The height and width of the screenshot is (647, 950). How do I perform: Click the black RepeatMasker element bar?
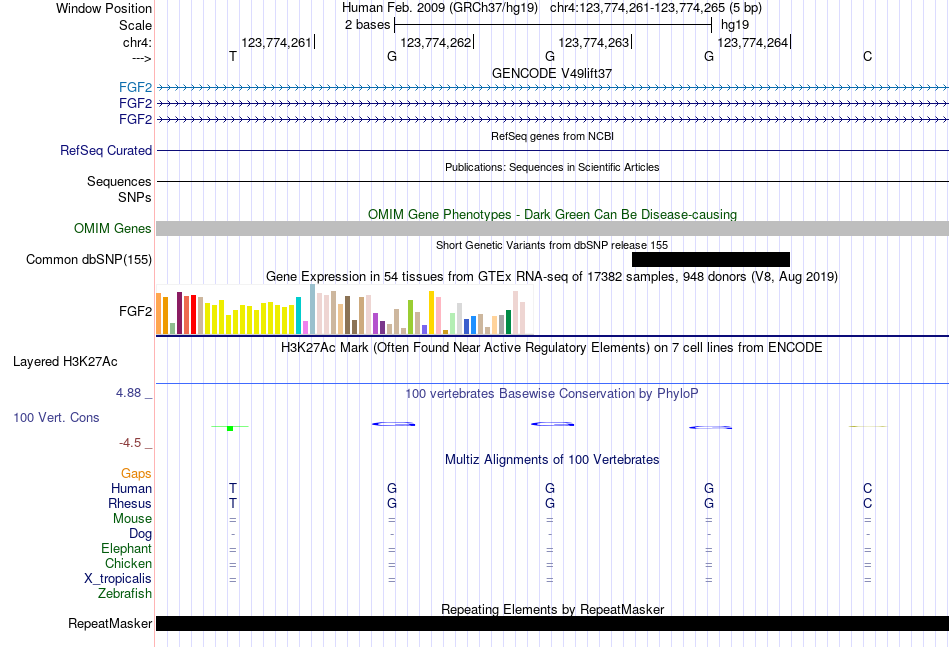[553, 623]
